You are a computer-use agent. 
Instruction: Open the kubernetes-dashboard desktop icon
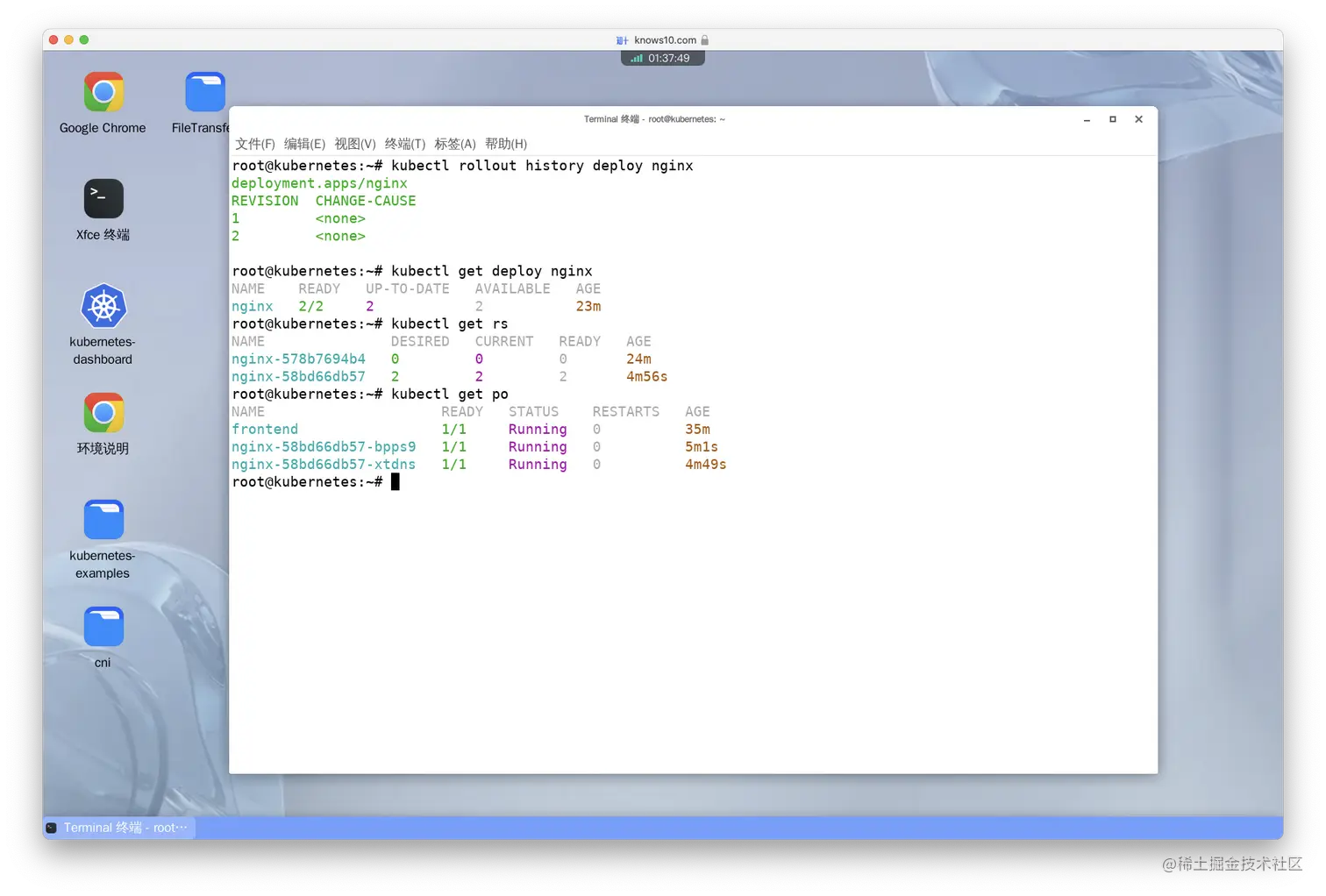pos(103,306)
